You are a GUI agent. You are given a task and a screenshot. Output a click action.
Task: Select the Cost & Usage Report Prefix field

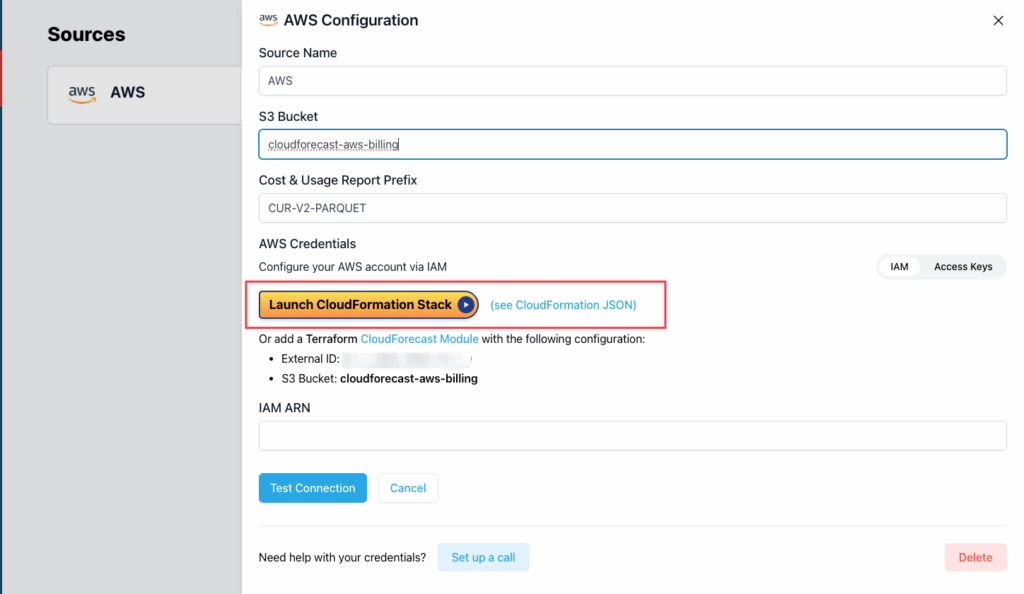632,208
